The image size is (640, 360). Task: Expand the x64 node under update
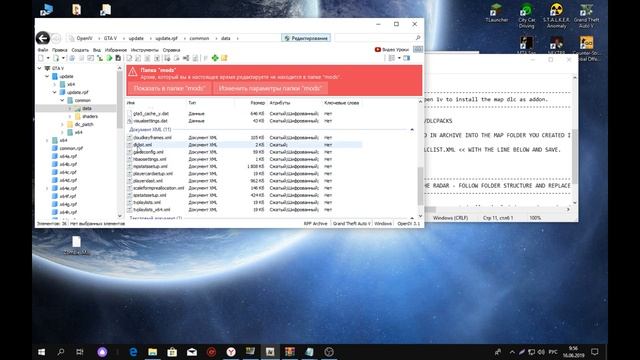(x=55, y=84)
